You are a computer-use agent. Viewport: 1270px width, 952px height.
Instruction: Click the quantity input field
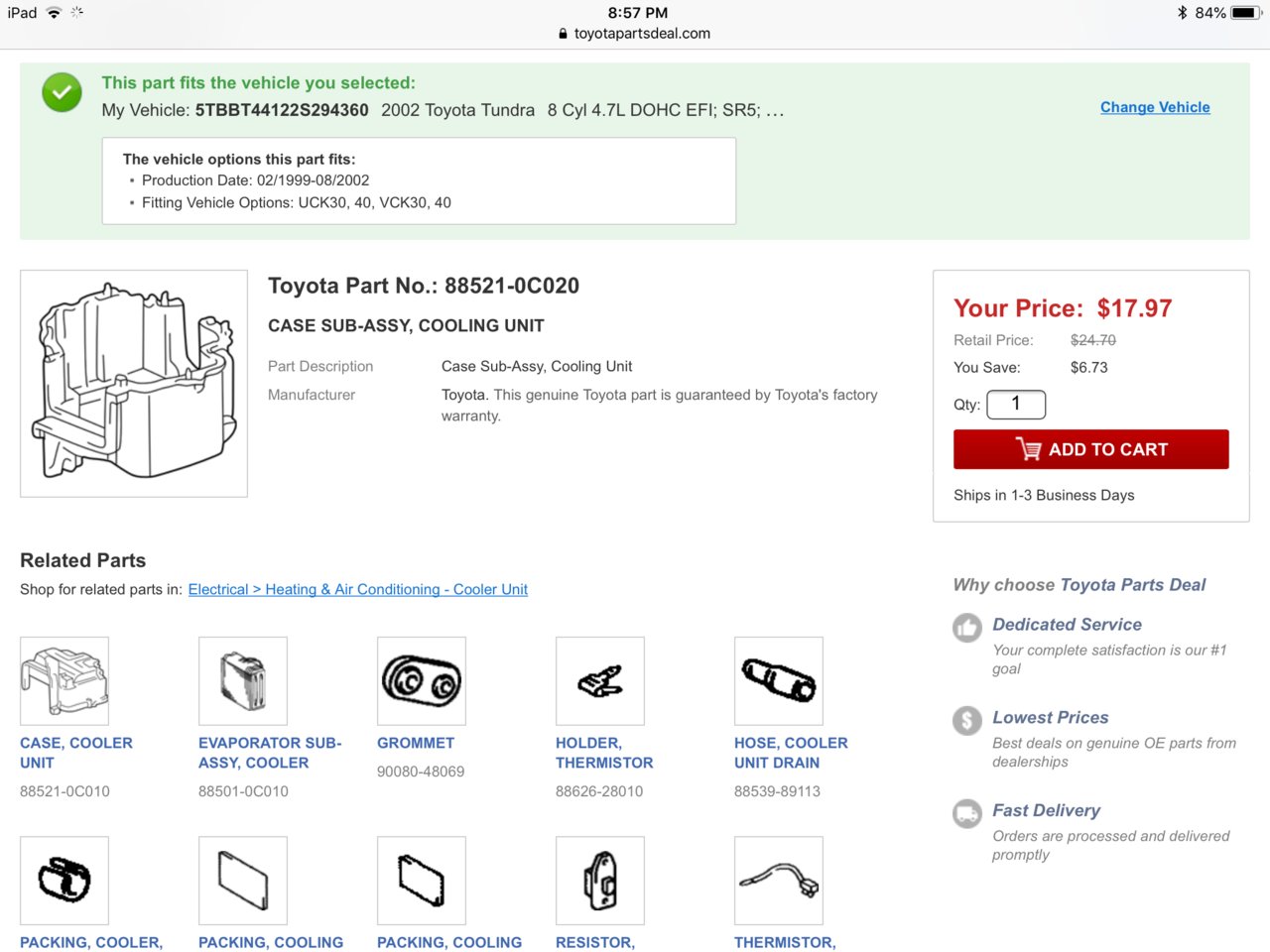pyautogui.click(x=1016, y=404)
